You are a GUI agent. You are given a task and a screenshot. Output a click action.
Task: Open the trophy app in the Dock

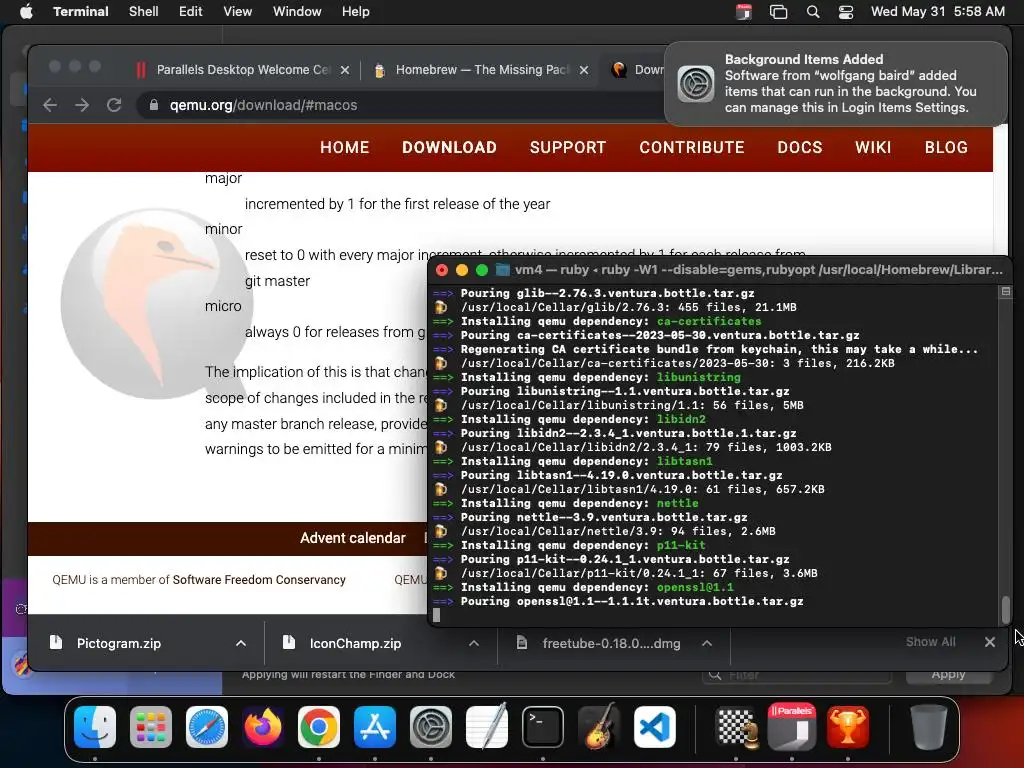point(848,727)
